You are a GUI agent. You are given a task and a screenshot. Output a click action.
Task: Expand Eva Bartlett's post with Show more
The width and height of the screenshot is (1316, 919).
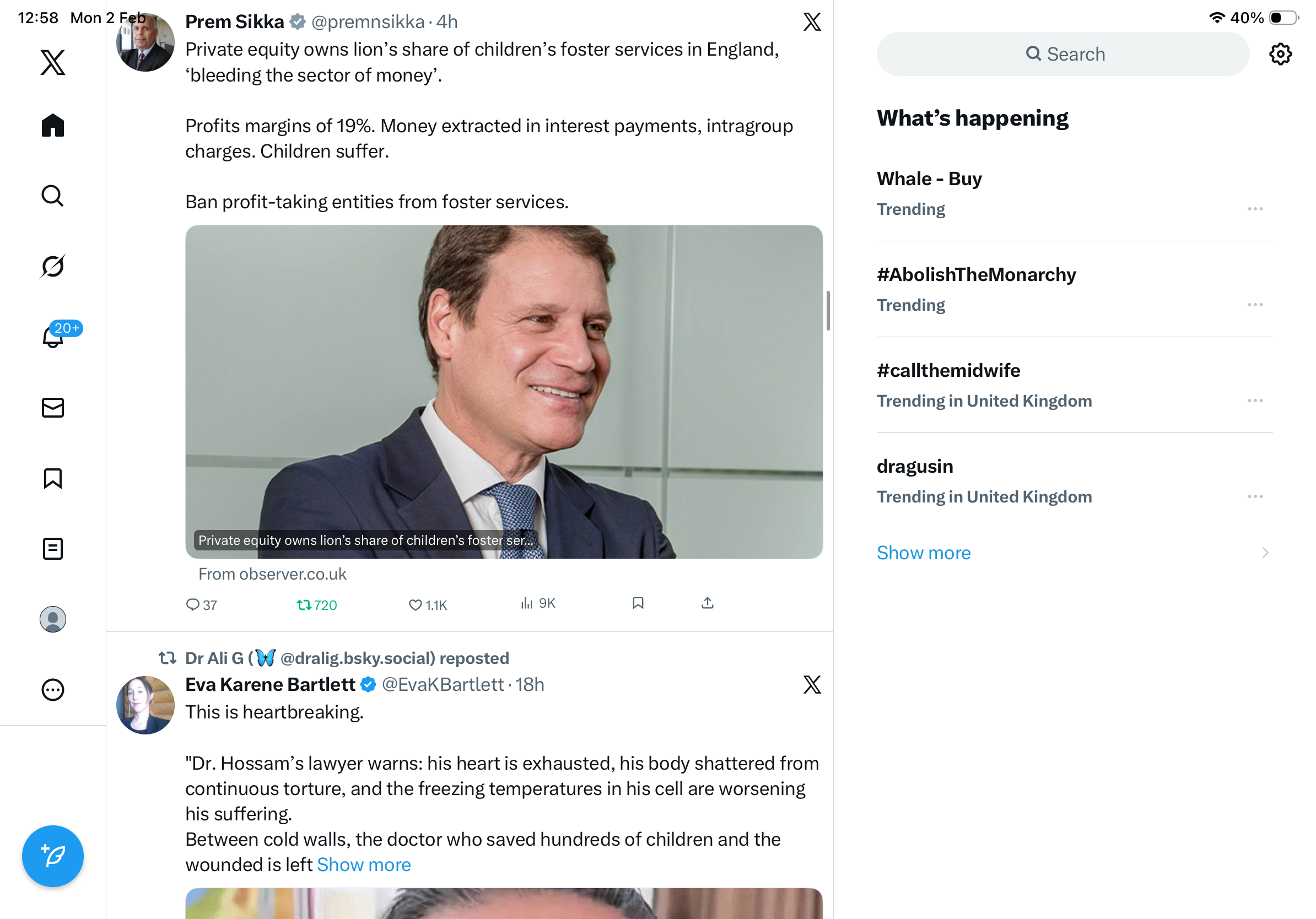coord(363,864)
